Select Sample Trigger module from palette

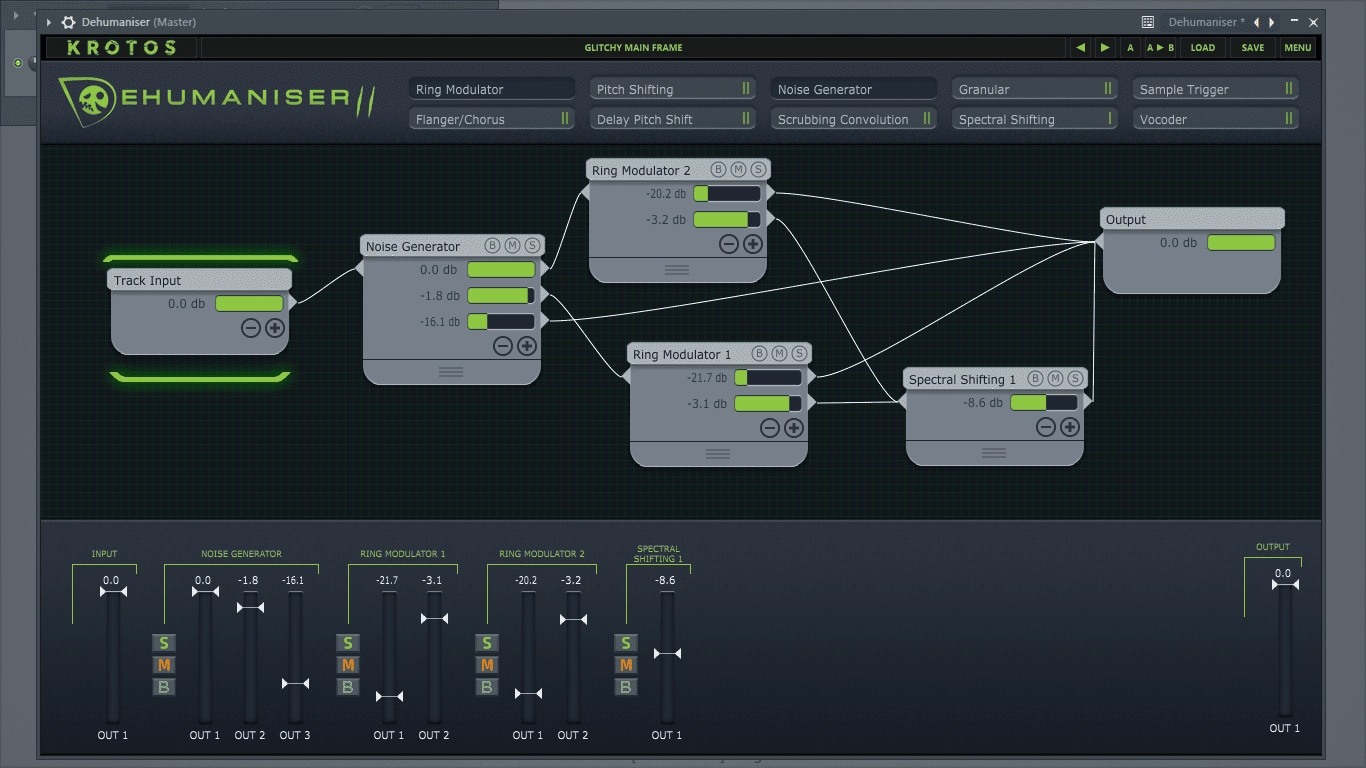pyautogui.click(x=1216, y=89)
